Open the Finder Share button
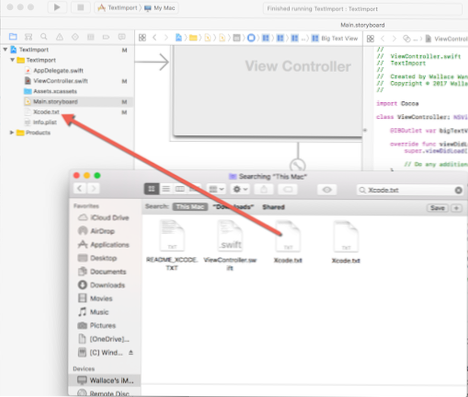The width and height of the screenshot is (468, 397). [x=264, y=189]
